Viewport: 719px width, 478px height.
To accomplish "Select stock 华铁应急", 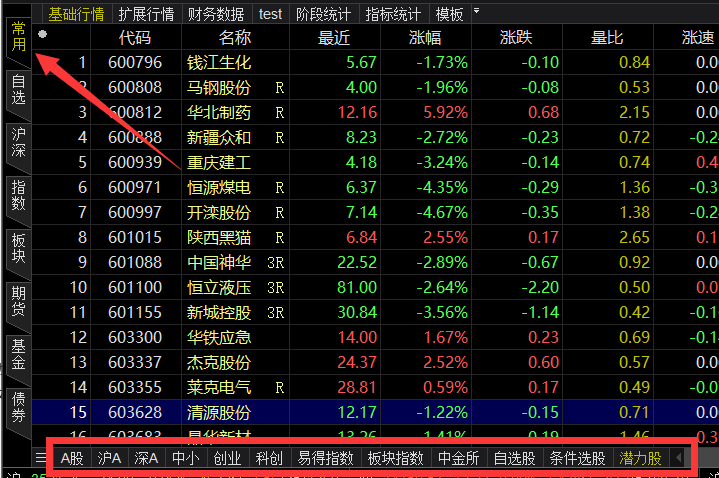I will (219, 338).
